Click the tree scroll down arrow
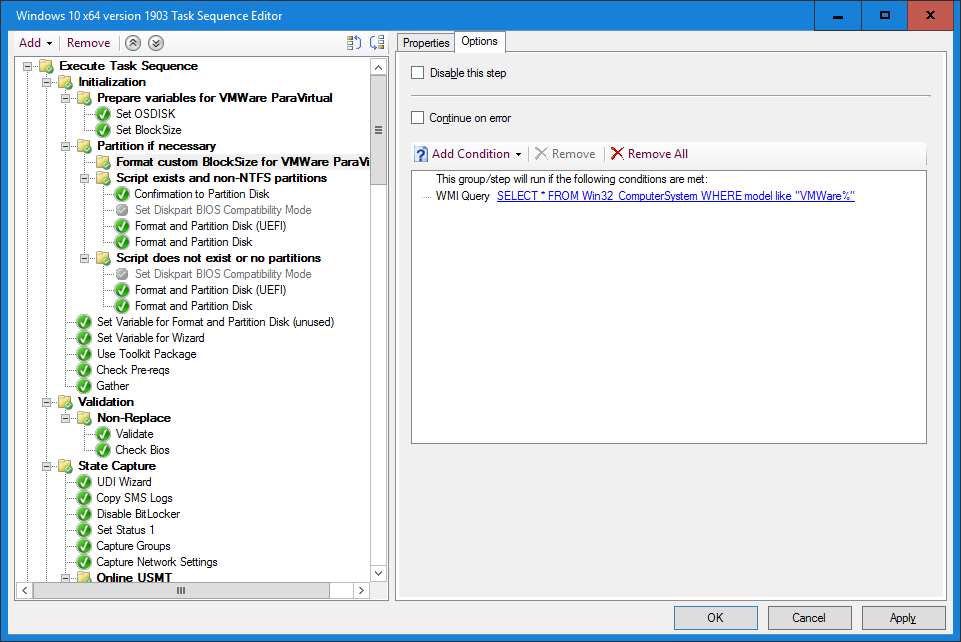The image size is (961, 642). coord(378,573)
